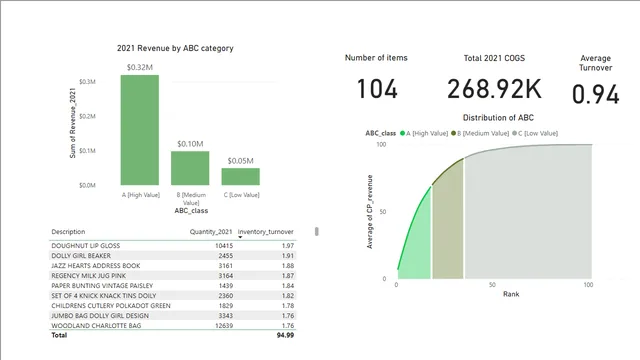Click the table vertical scrollbar handle
The image size is (640, 360).
316,231
